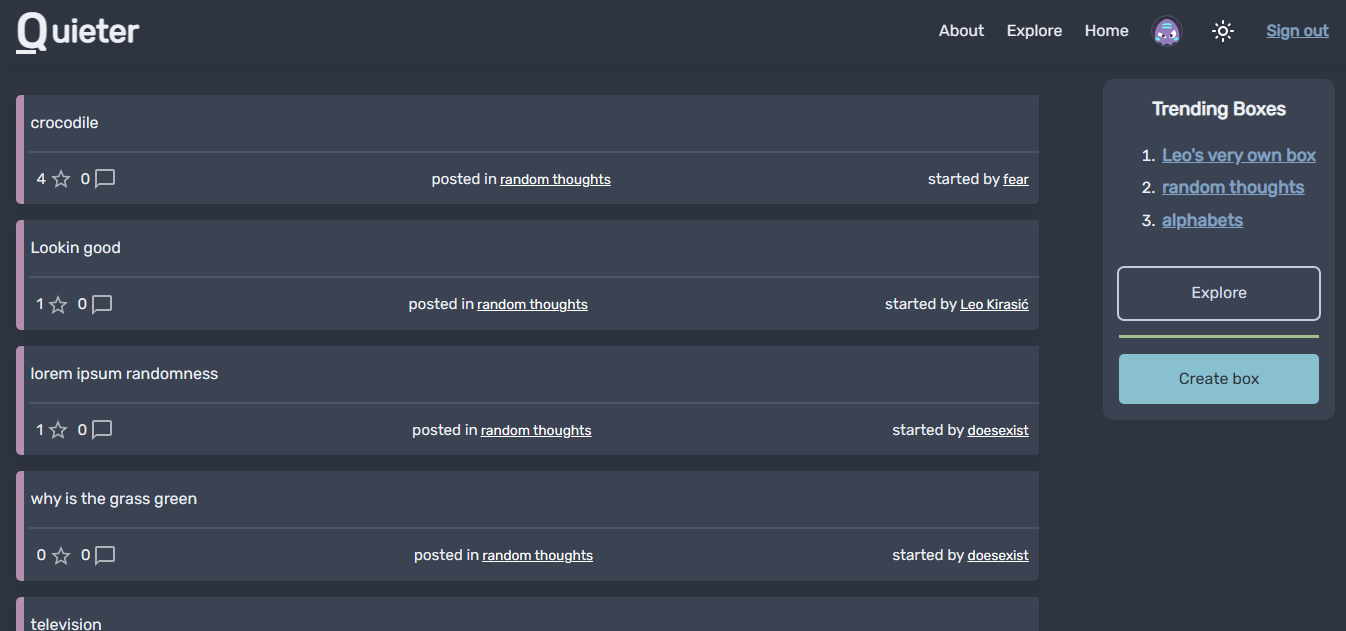Open comments on the grass green post
This screenshot has height=631, width=1346.
click(x=105, y=555)
